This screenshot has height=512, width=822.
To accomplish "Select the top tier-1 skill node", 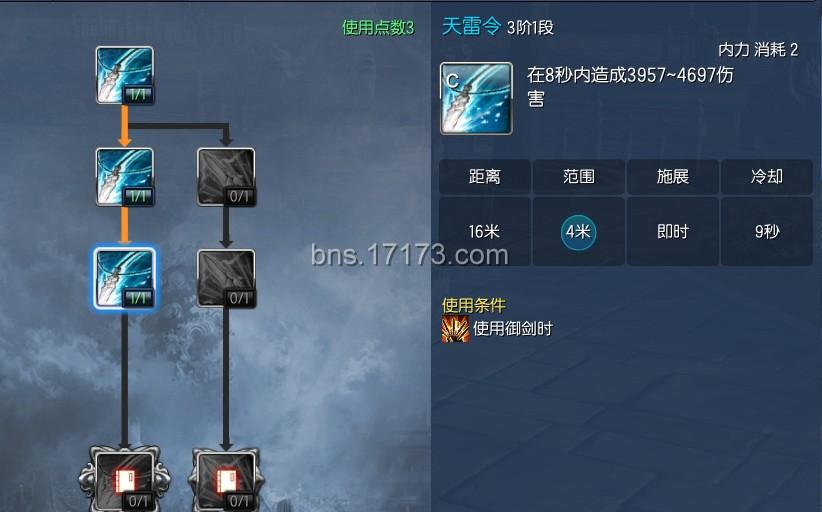I will tap(124, 75).
